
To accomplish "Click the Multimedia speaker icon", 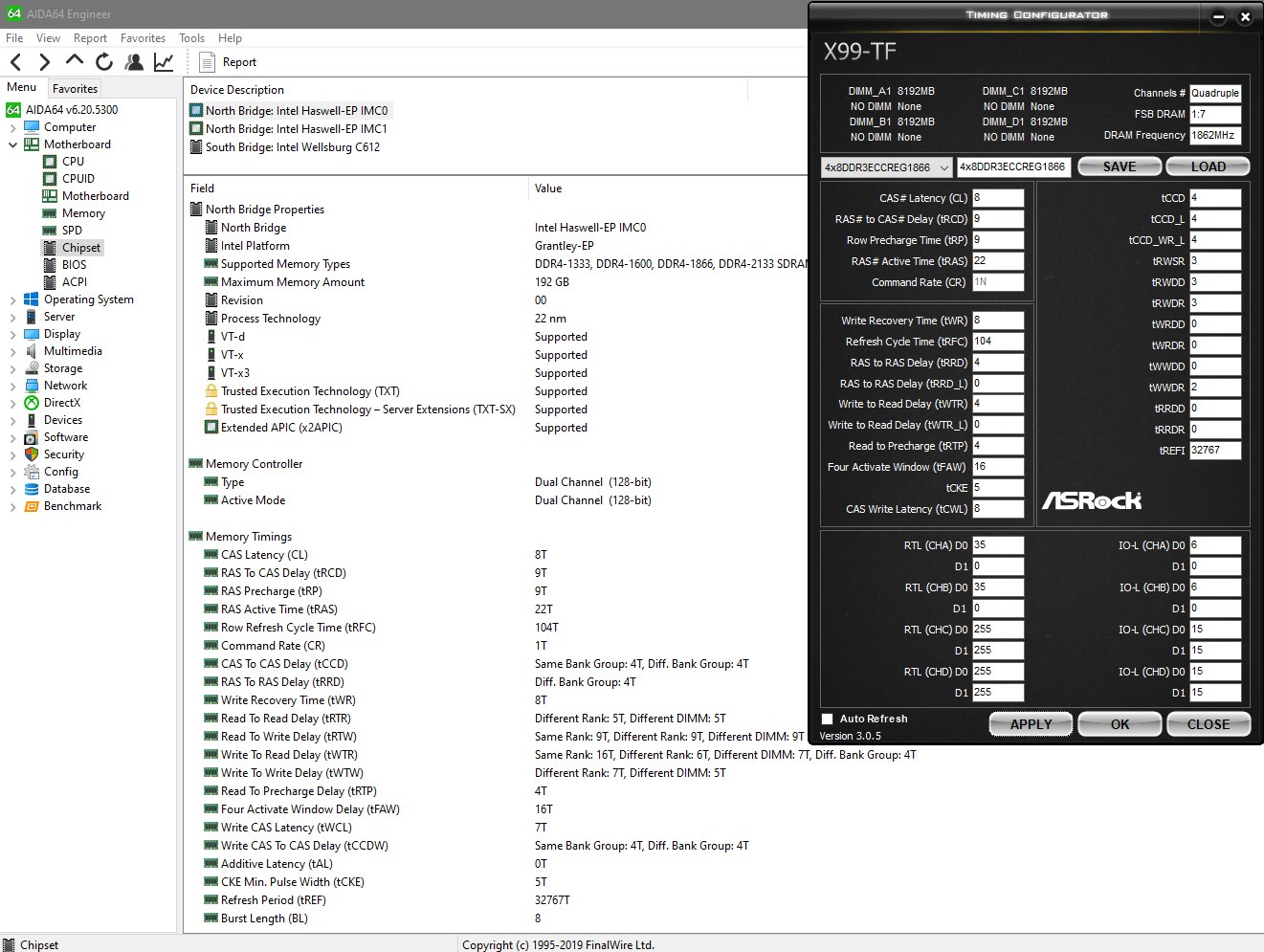I will click(x=32, y=351).
